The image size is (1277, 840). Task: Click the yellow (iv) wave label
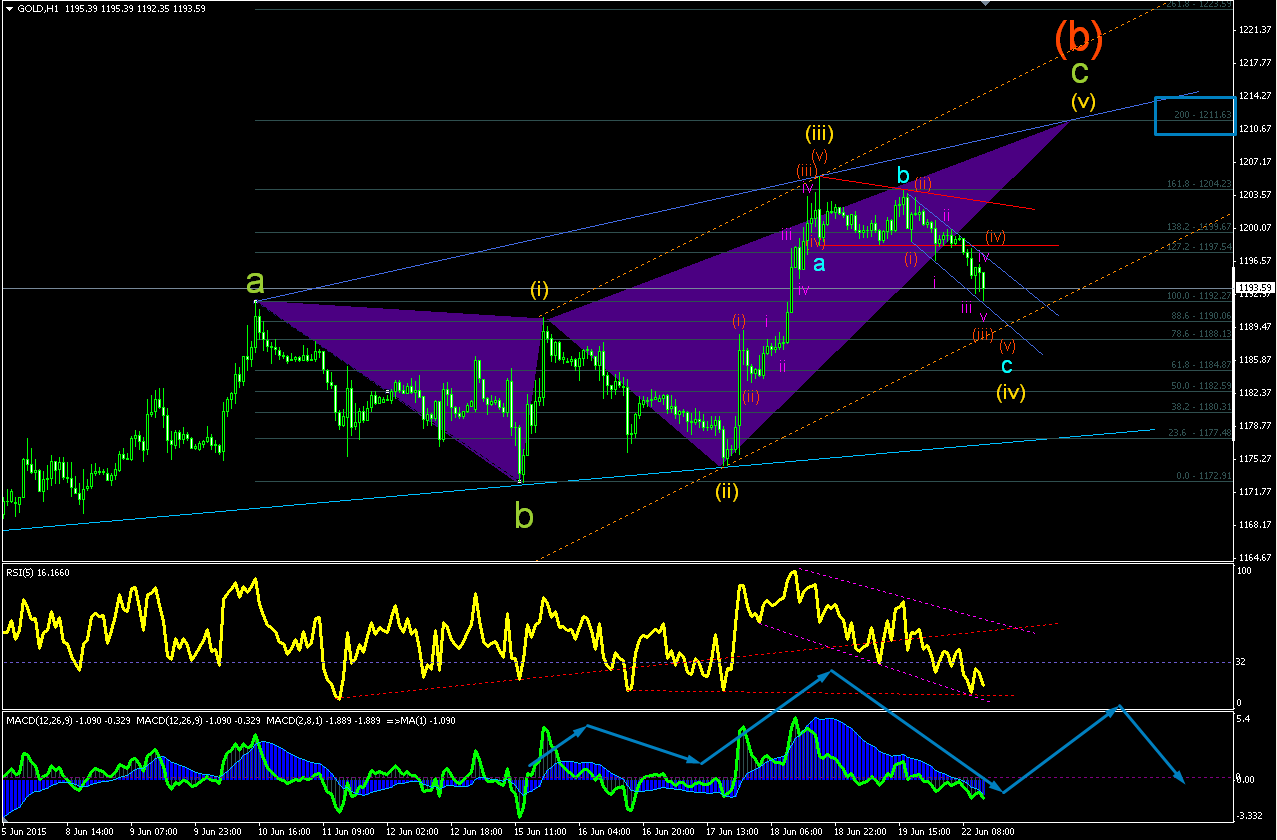pyautogui.click(x=1011, y=392)
